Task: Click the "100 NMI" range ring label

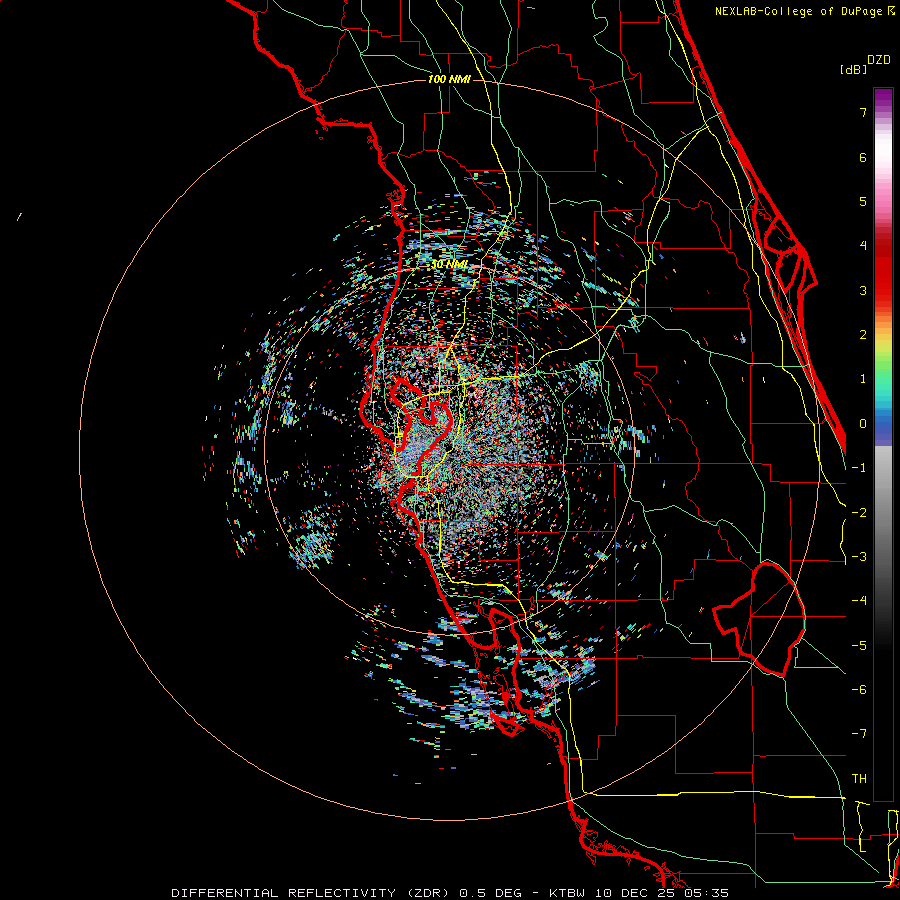Action: [449, 79]
